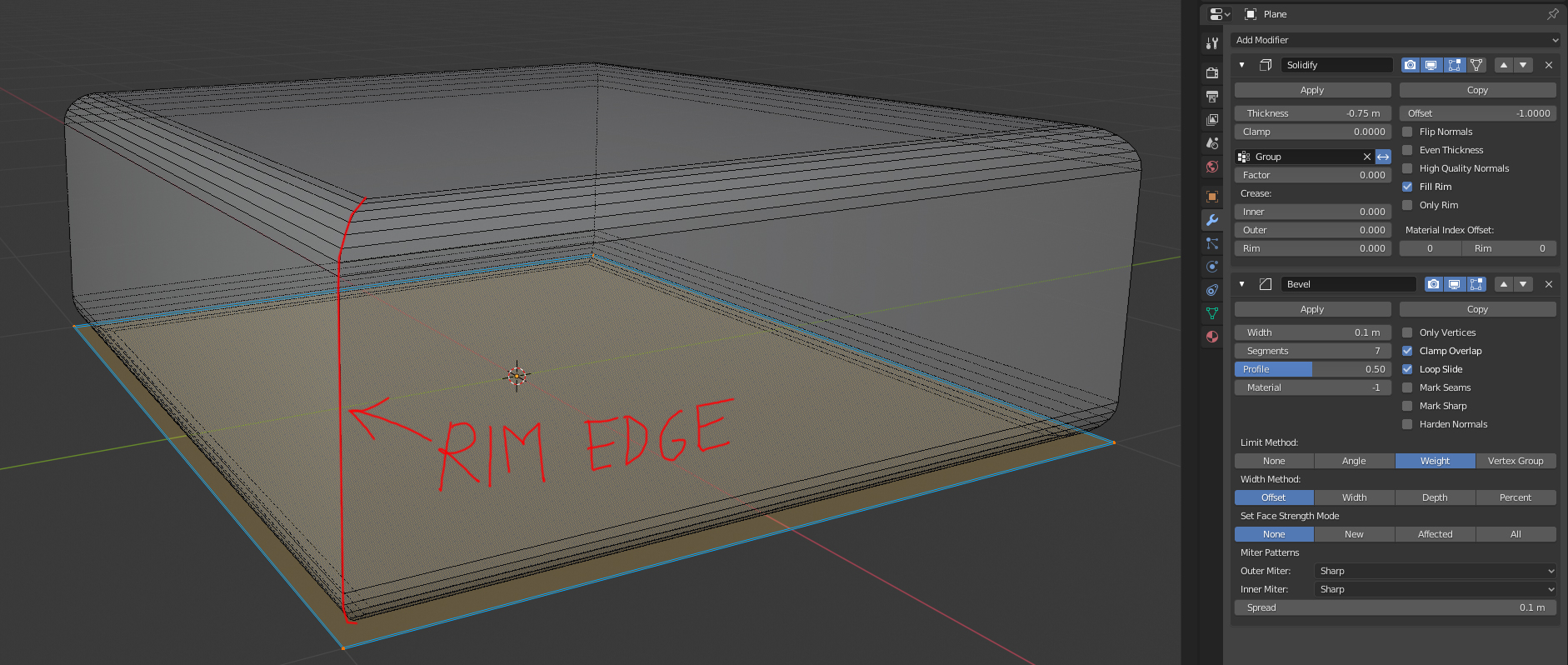This screenshot has width=1568, height=665.
Task: Enable Flip Normals checkbox
Action: pyautogui.click(x=1408, y=132)
